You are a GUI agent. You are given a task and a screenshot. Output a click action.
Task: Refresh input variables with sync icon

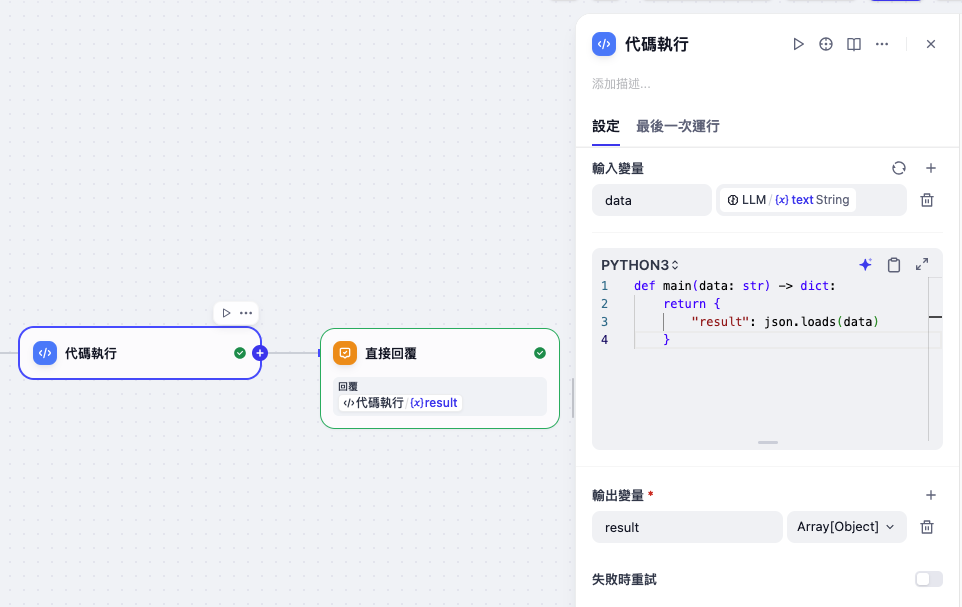(x=899, y=169)
